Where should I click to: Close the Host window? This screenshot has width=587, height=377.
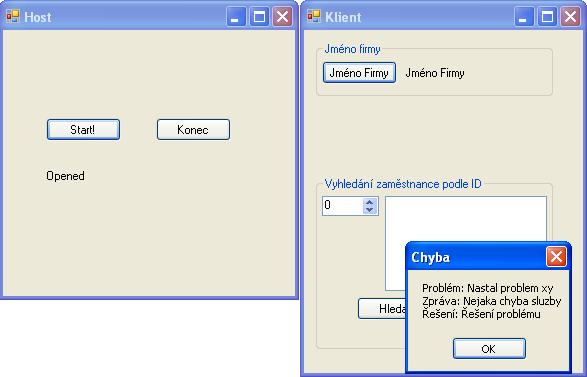point(282,17)
